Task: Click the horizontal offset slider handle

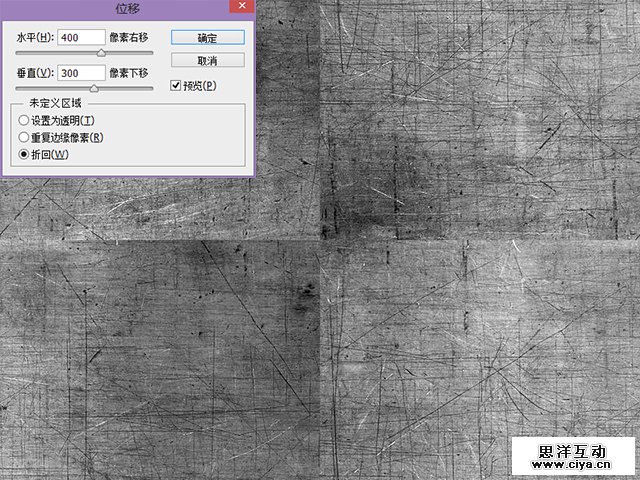Action: click(x=101, y=53)
